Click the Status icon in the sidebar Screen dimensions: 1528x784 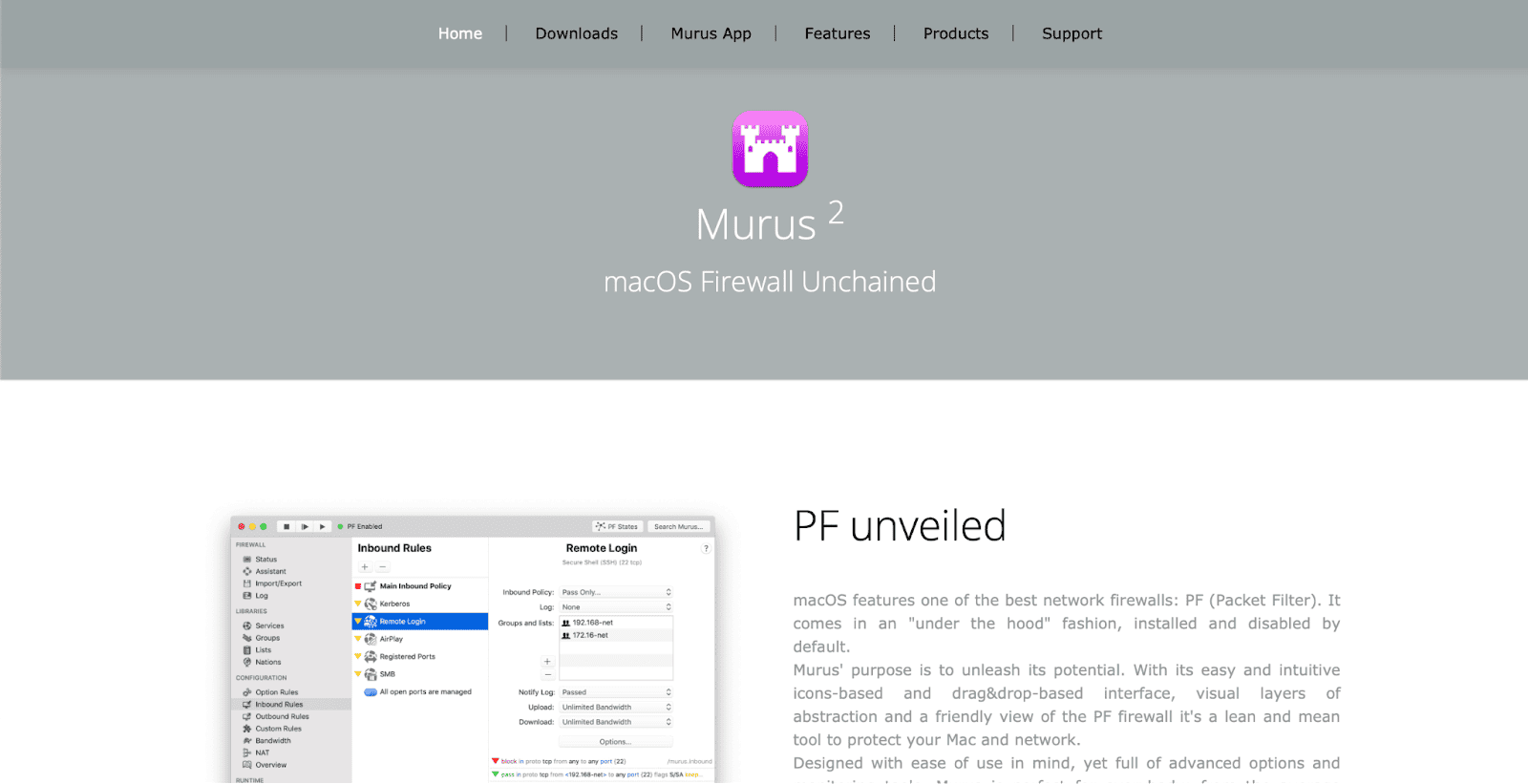coord(247,560)
